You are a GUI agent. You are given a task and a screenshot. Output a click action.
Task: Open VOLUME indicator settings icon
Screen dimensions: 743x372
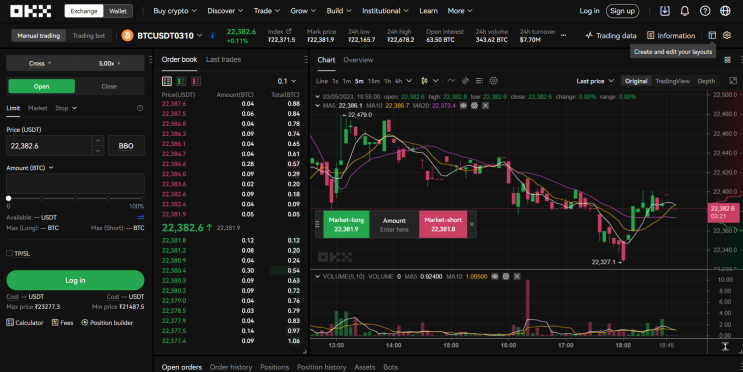506,276
